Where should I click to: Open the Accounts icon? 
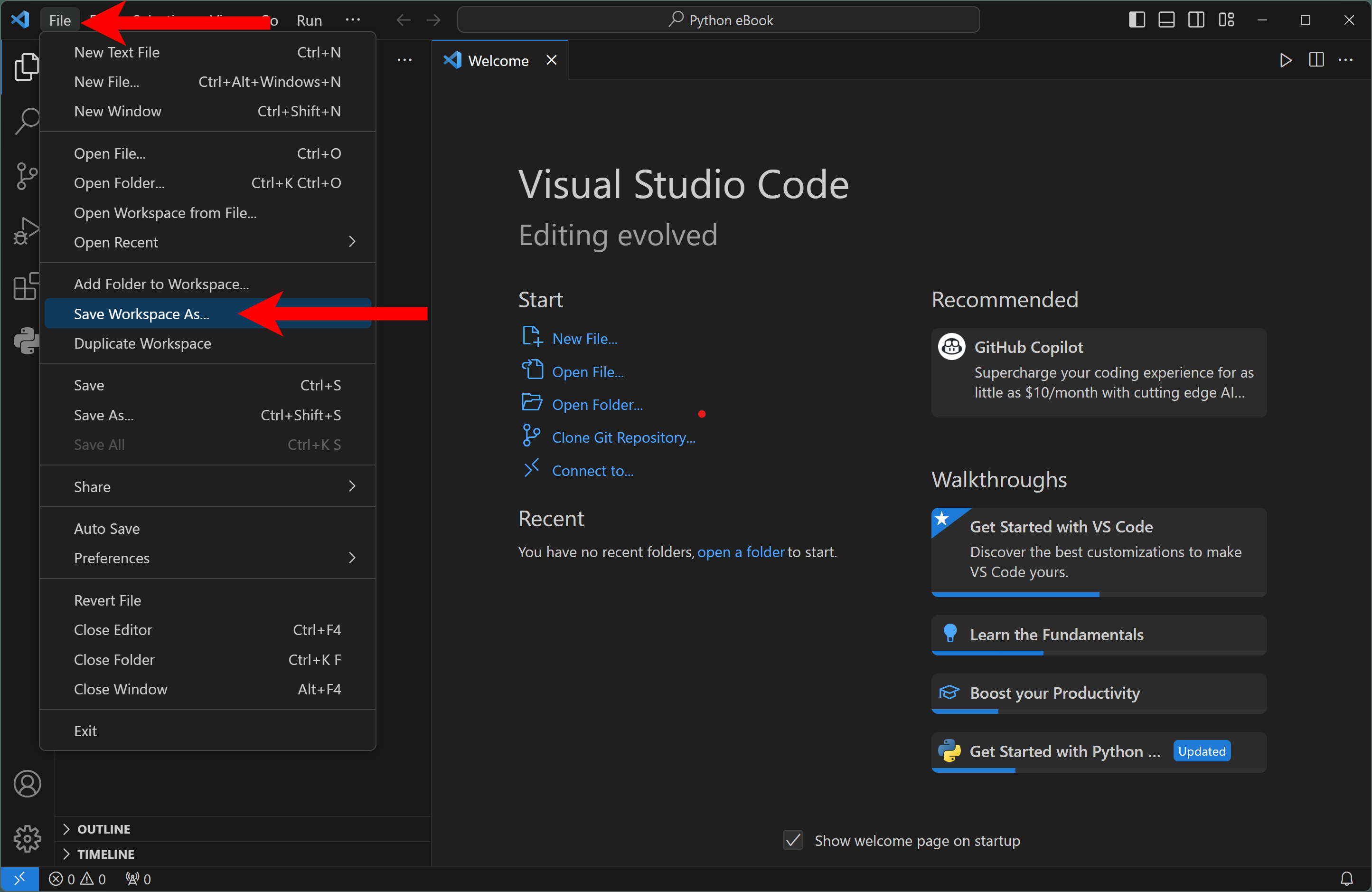(27, 784)
